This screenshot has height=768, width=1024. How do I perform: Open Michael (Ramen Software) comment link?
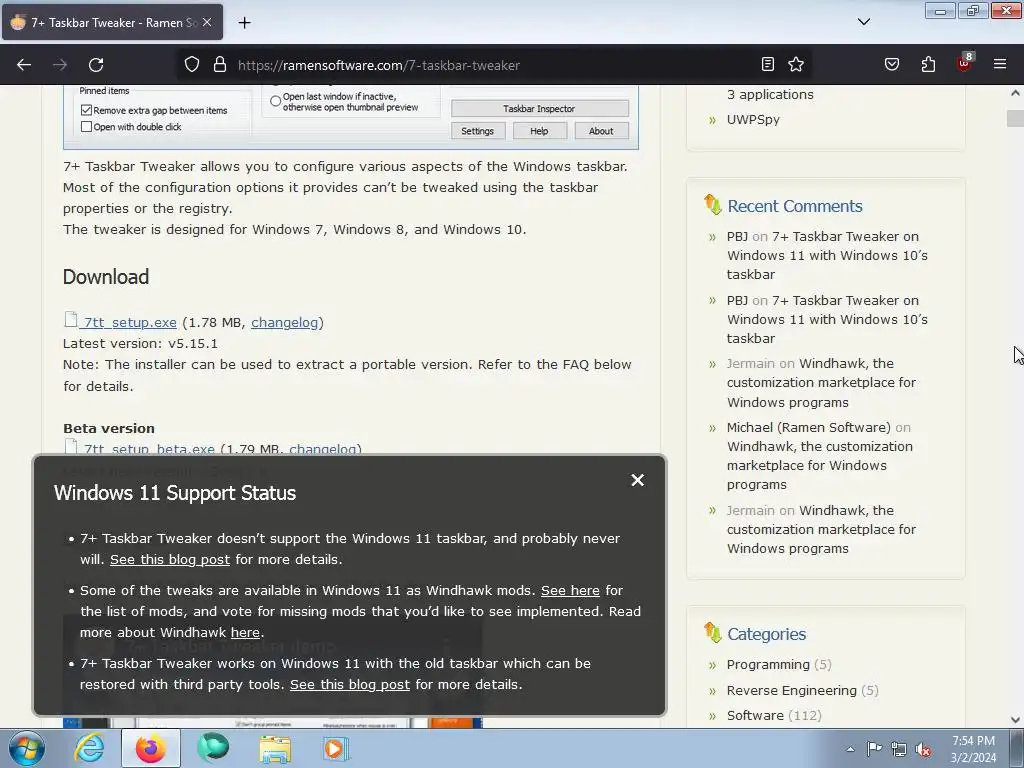coord(820,456)
